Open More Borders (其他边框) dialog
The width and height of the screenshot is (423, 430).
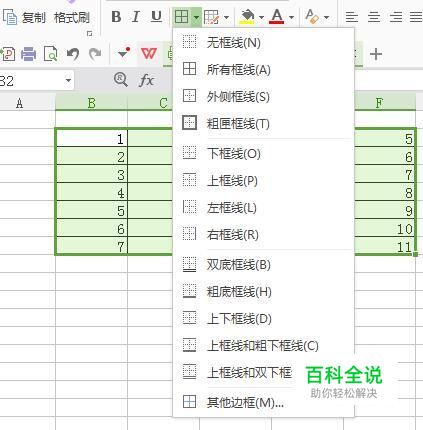[263, 402]
